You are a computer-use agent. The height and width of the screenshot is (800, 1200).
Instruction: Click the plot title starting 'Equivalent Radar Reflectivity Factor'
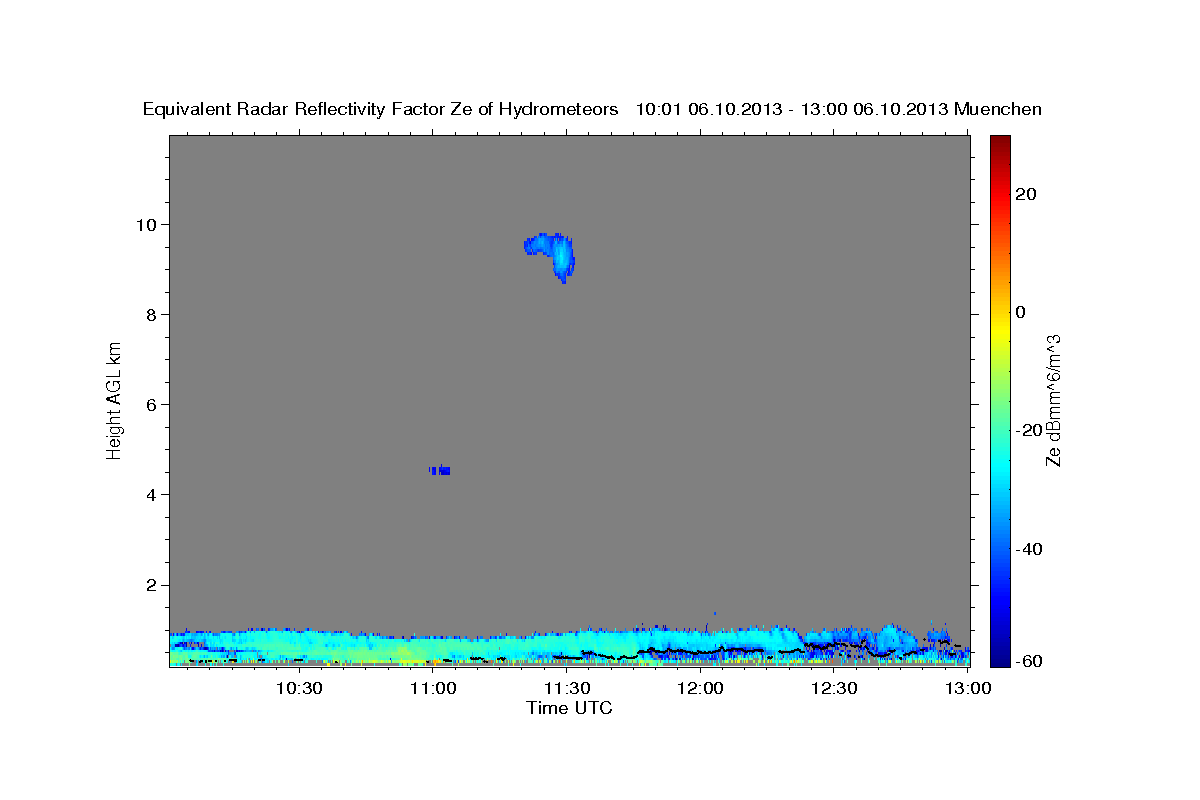click(592, 109)
